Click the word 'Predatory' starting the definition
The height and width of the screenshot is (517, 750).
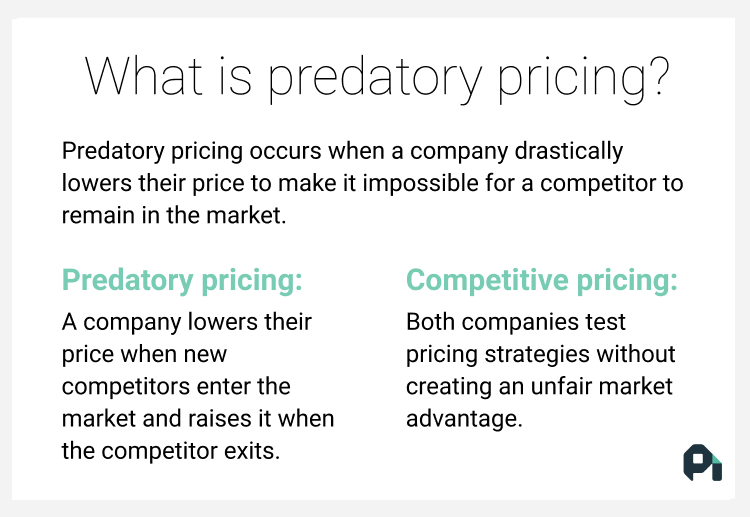[113, 152]
